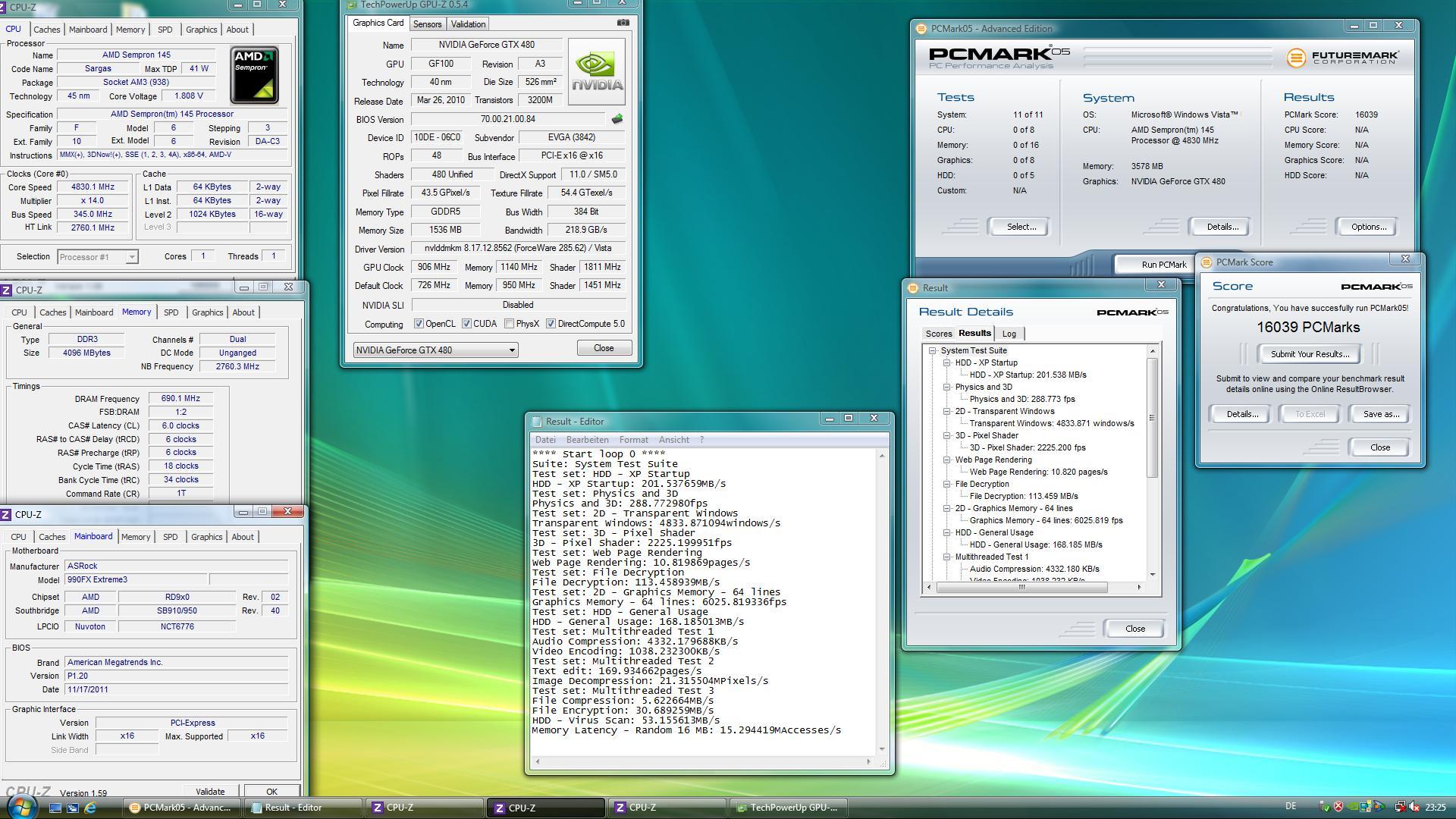Viewport: 1456px width, 819px height.
Task: Open the Ansicht menu in the editor
Action: [673, 440]
